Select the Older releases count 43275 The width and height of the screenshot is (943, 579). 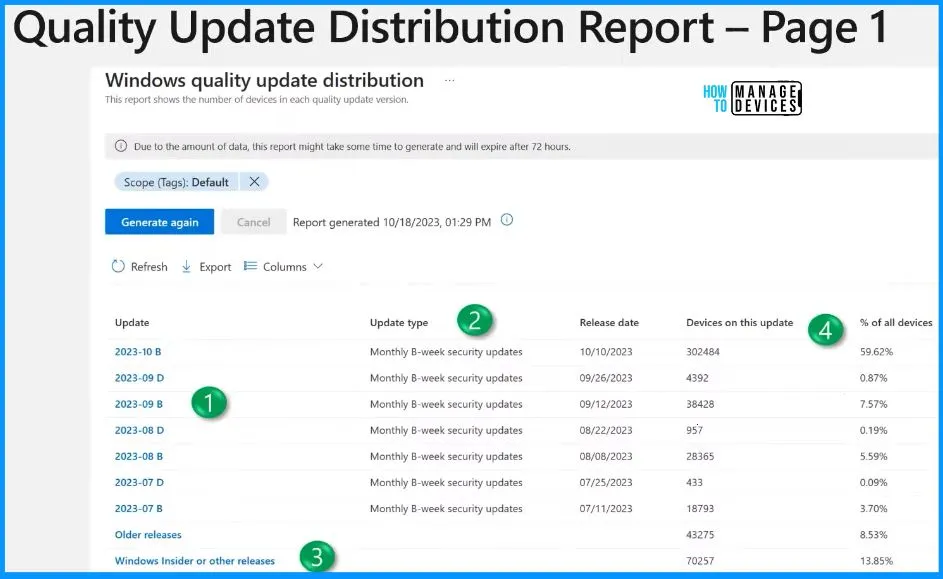pos(700,535)
